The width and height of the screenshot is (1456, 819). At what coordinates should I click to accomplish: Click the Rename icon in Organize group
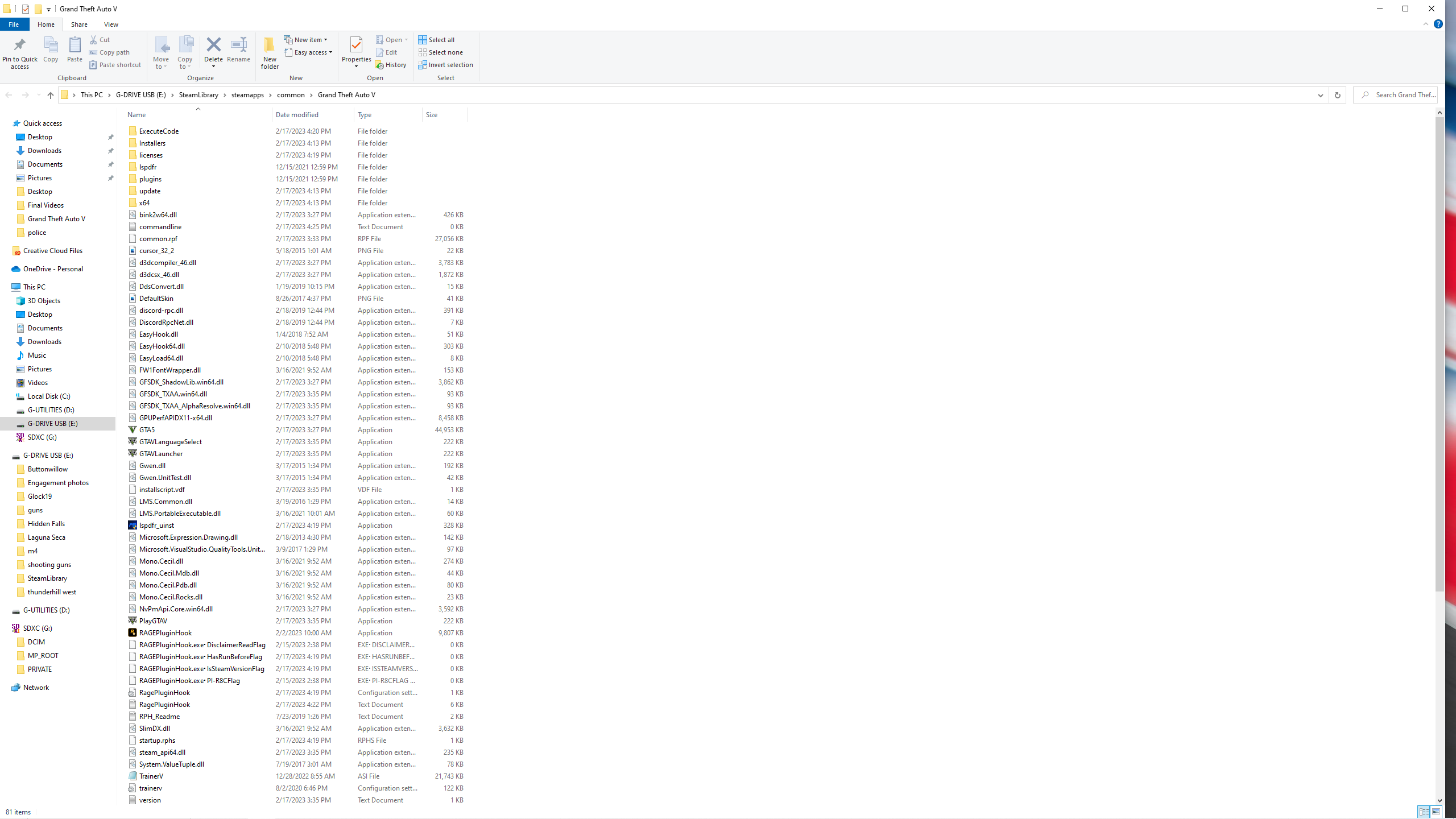(238, 45)
